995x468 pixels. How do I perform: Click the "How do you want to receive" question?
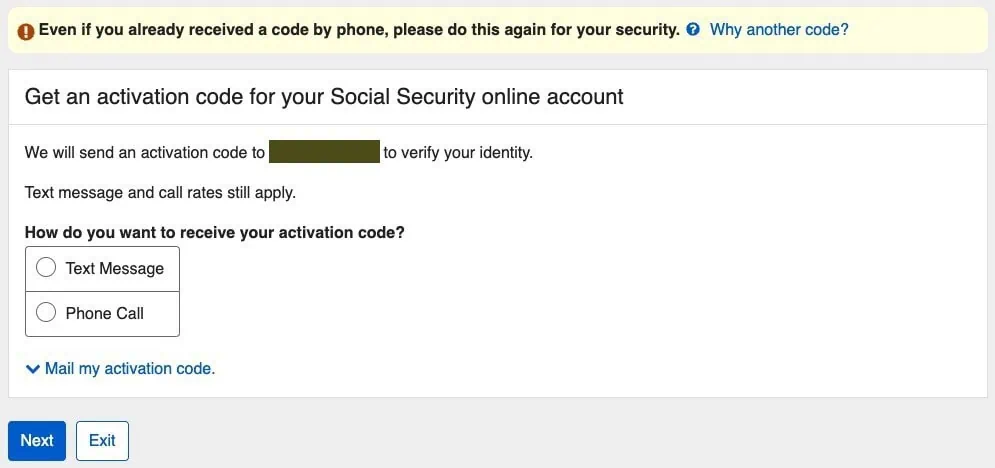(x=214, y=232)
